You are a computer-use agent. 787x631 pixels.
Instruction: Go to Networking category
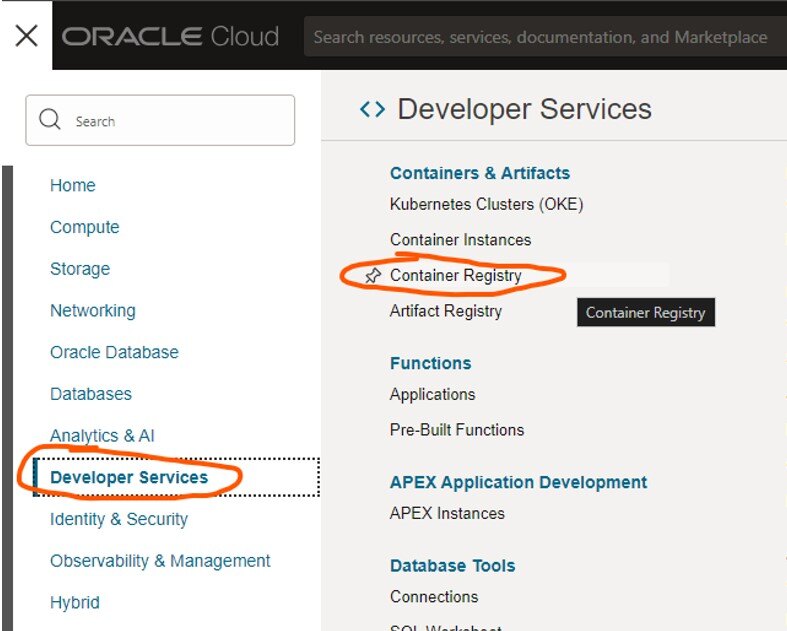[93, 310]
